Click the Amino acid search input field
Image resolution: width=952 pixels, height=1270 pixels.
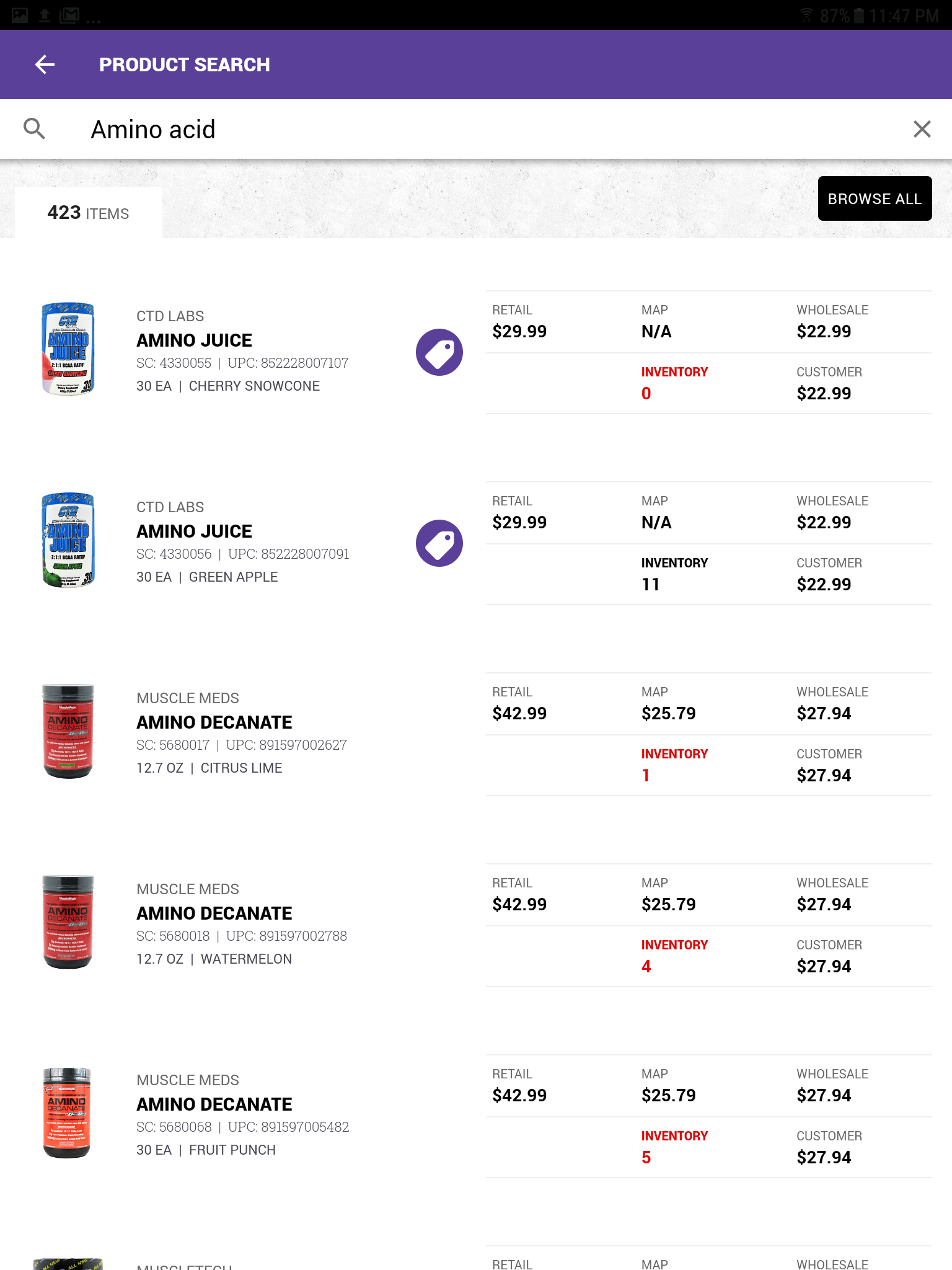[x=372, y=128]
